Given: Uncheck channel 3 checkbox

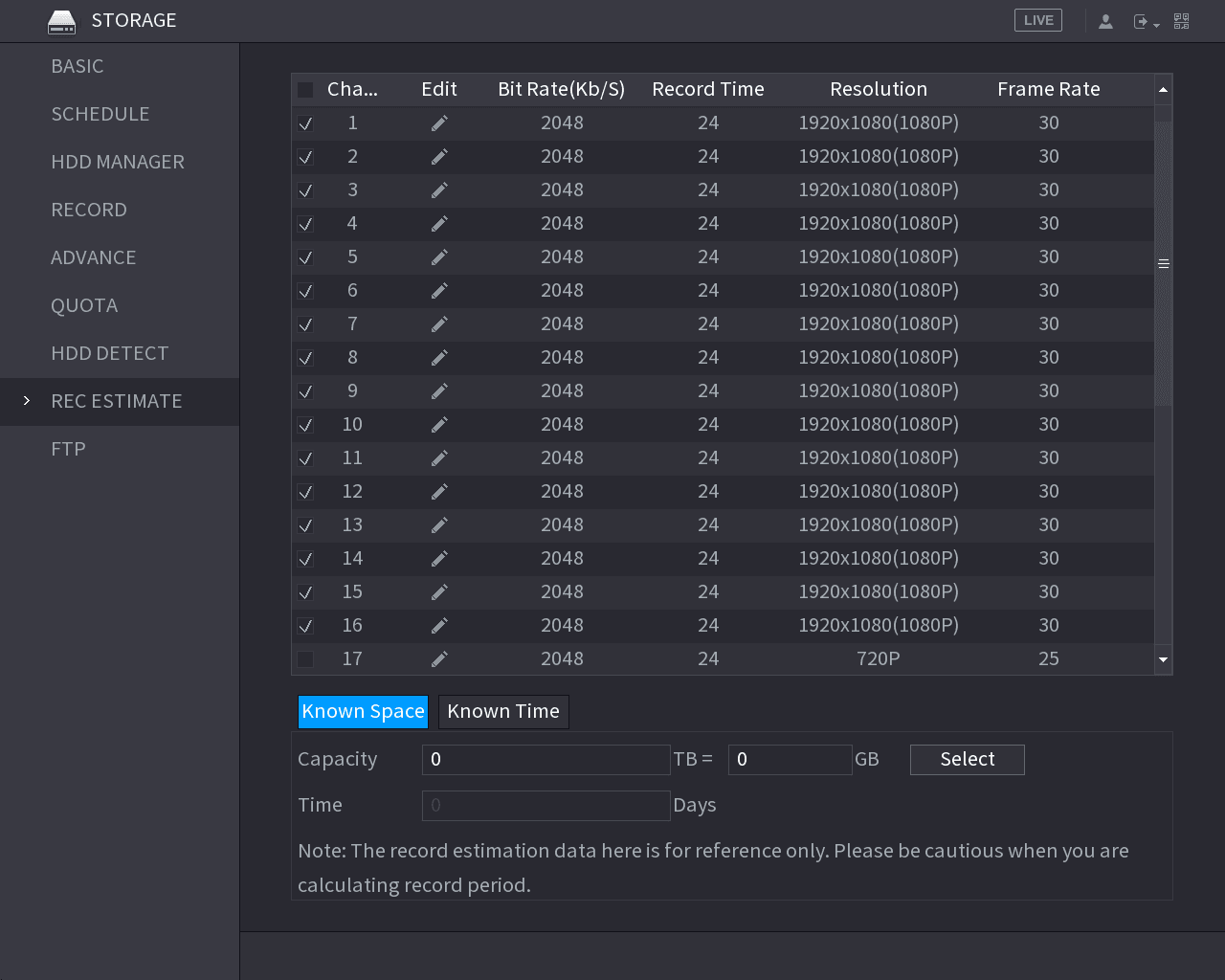Looking at the screenshot, I should (x=305, y=190).
